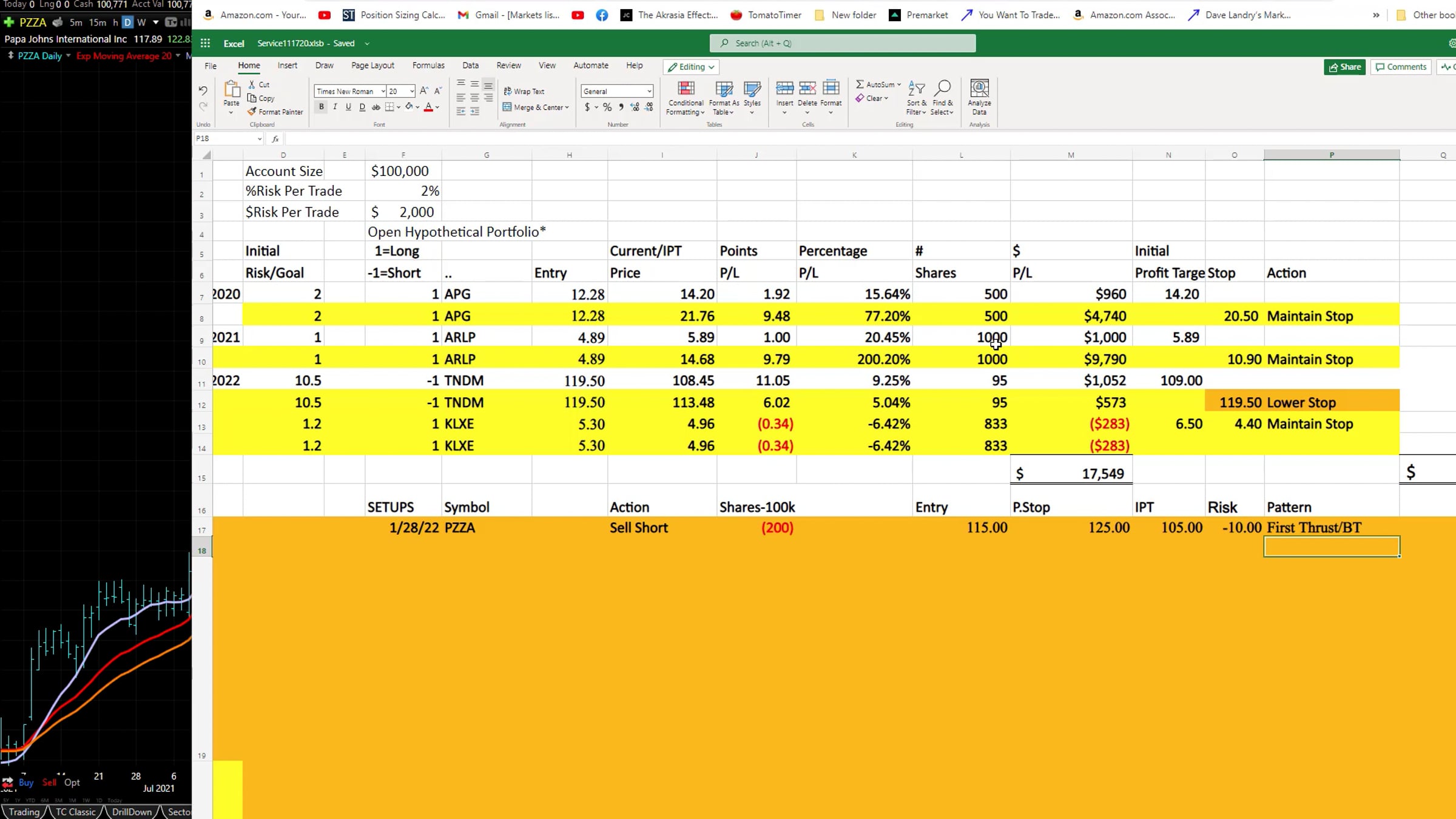Apply percent style to the cell
Image resolution: width=1456 pixels, height=819 pixels.
pyautogui.click(x=607, y=107)
